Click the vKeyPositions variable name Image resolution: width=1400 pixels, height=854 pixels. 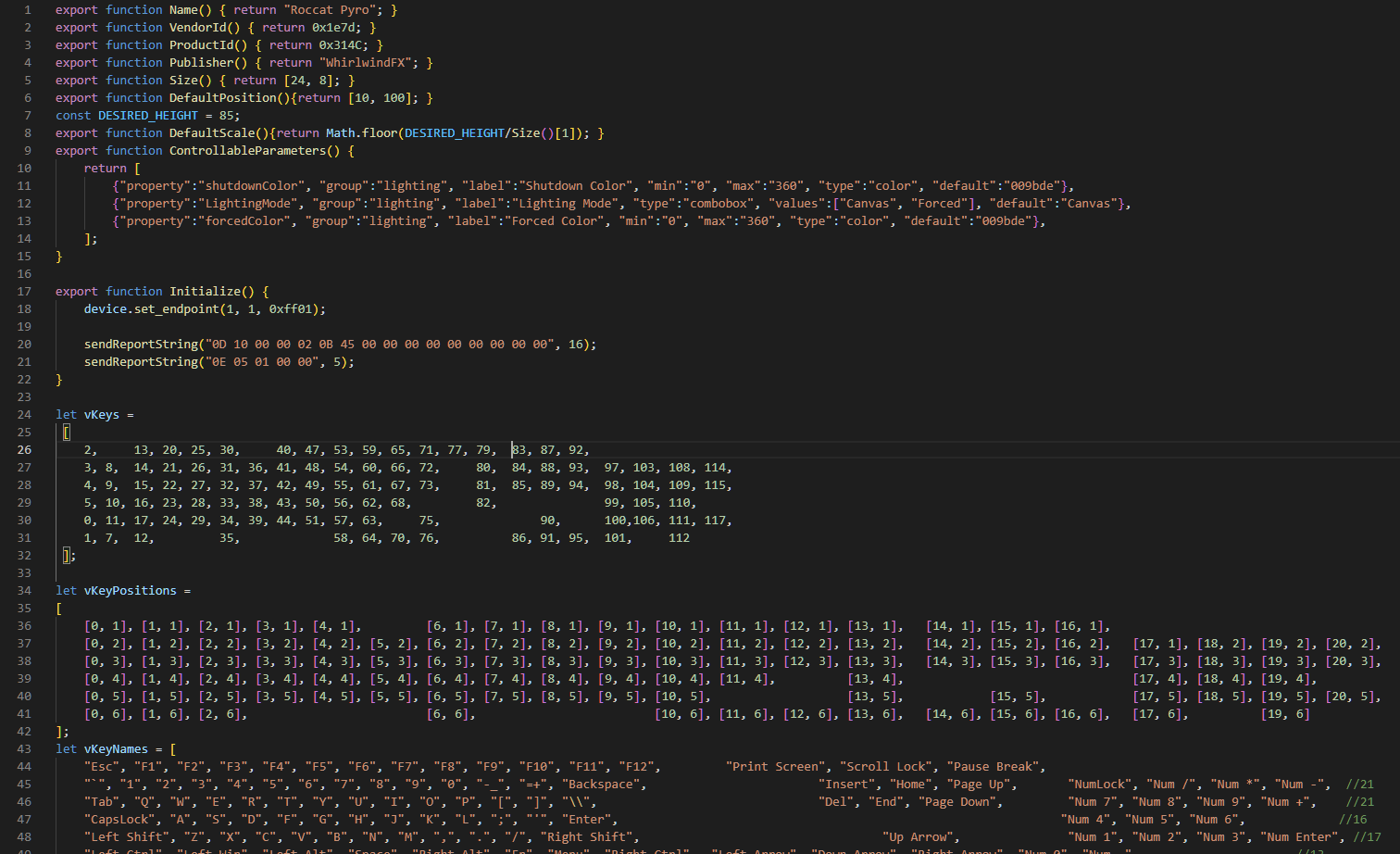(x=130, y=591)
